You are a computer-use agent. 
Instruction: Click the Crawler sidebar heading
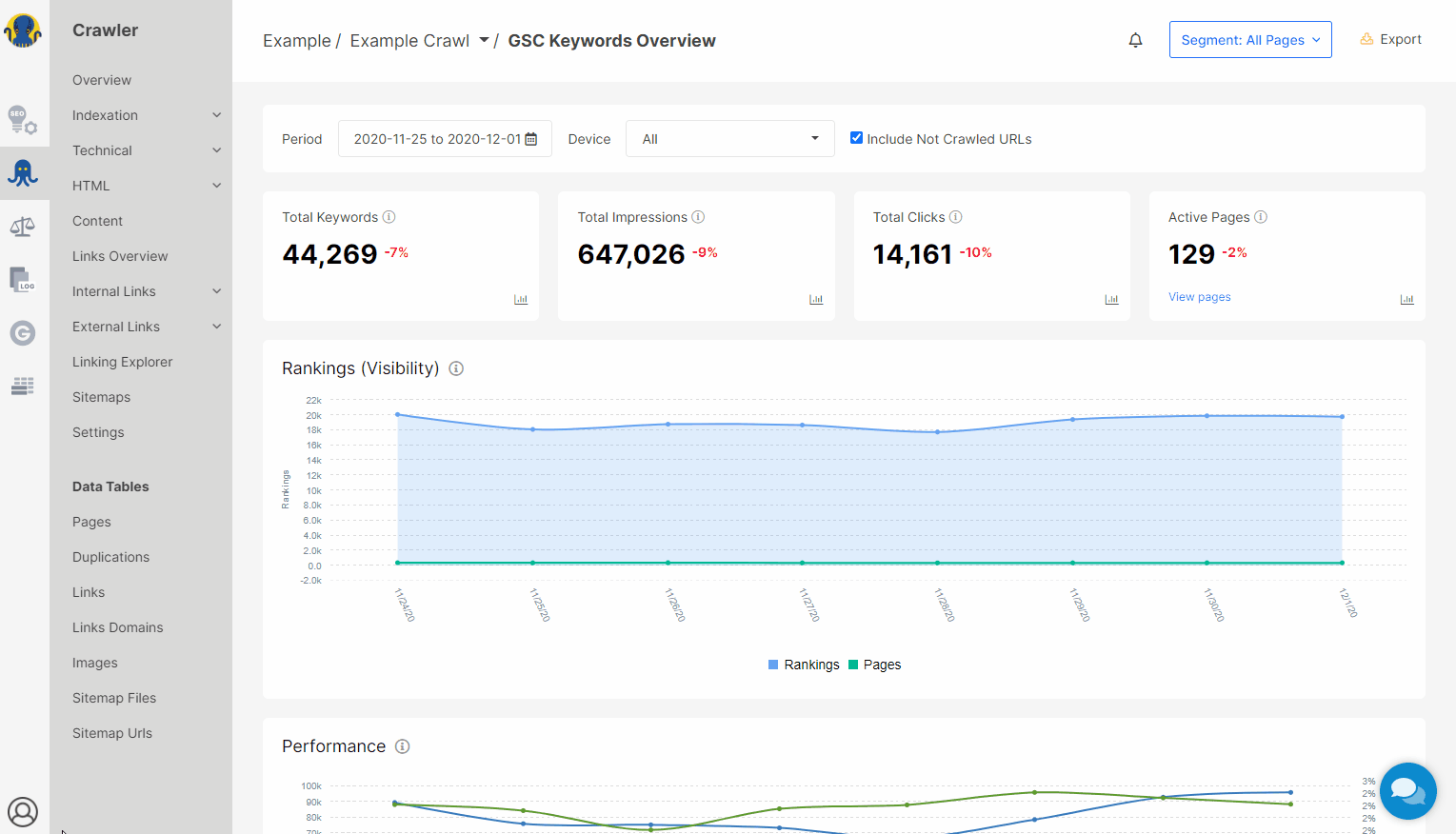click(105, 30)
